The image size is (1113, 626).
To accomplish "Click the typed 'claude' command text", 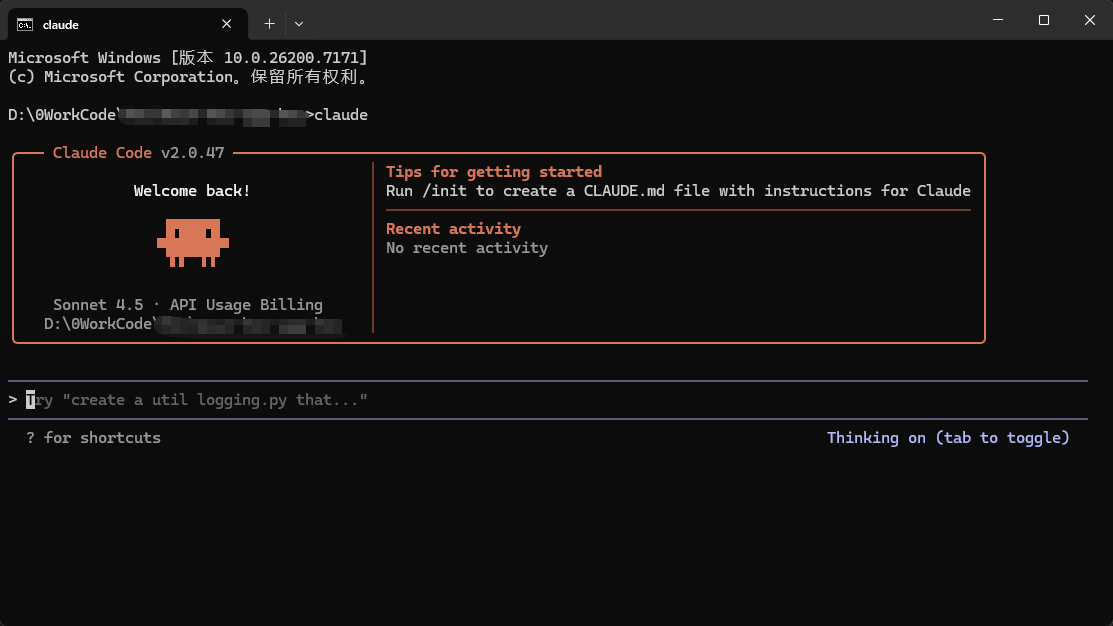I will click(341, 115).
